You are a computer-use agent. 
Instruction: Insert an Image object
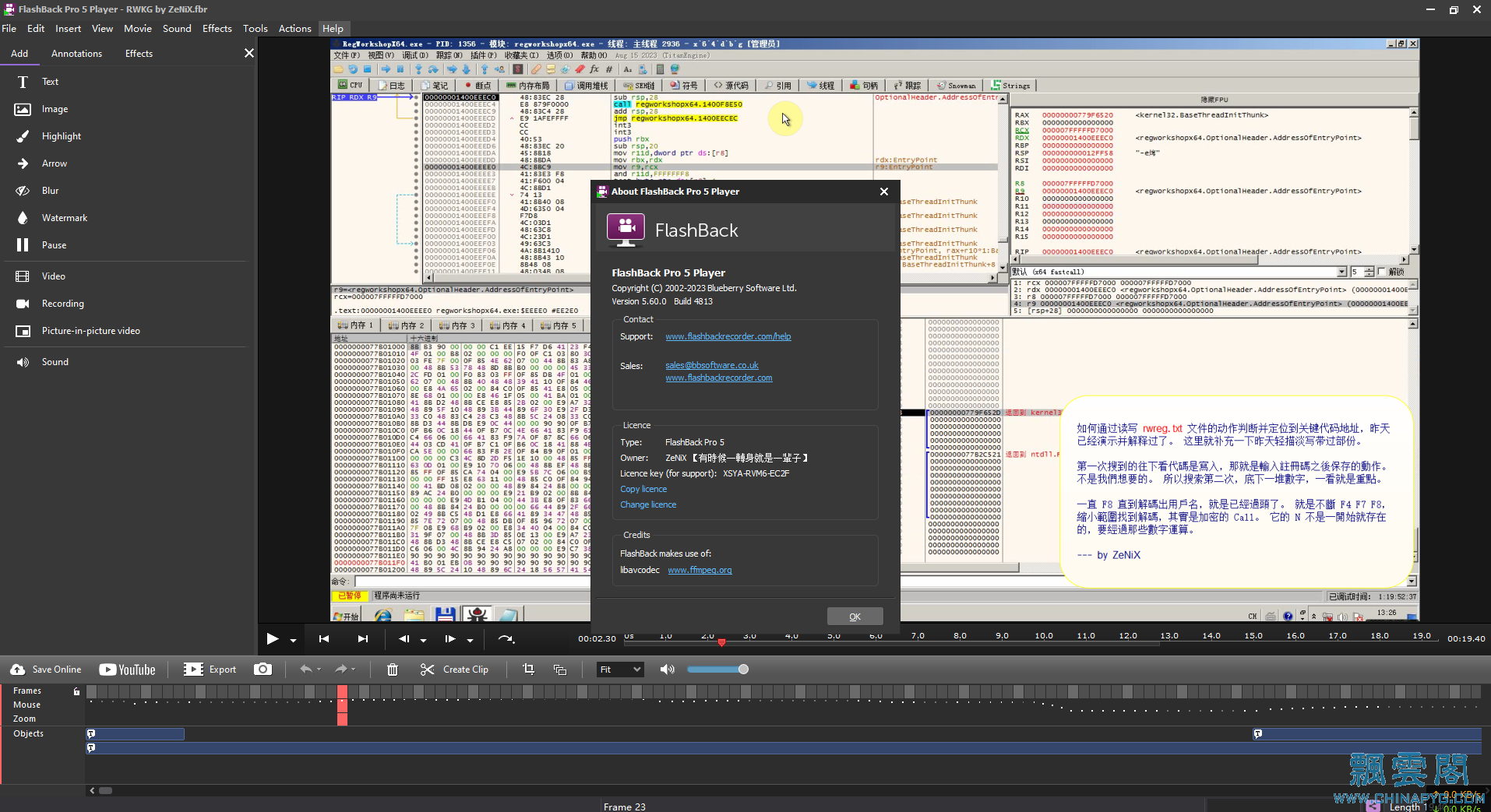point(41,109)
